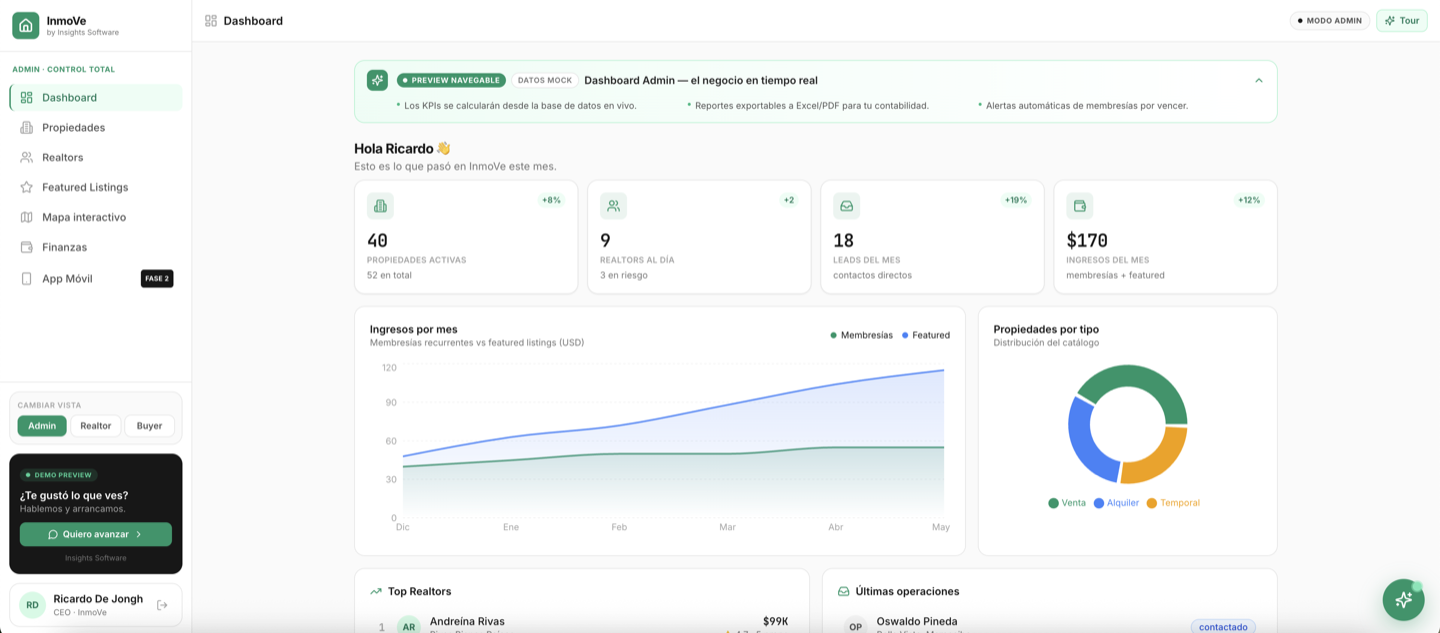This screenshot has height=633, width=1440.
Task: Switch view to Admin
Action: 42,426
